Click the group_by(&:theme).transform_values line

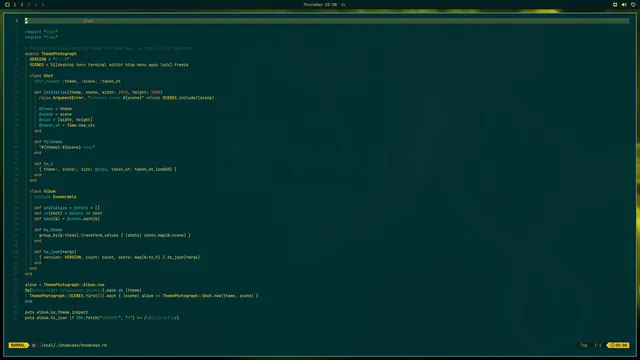[115, 235]
